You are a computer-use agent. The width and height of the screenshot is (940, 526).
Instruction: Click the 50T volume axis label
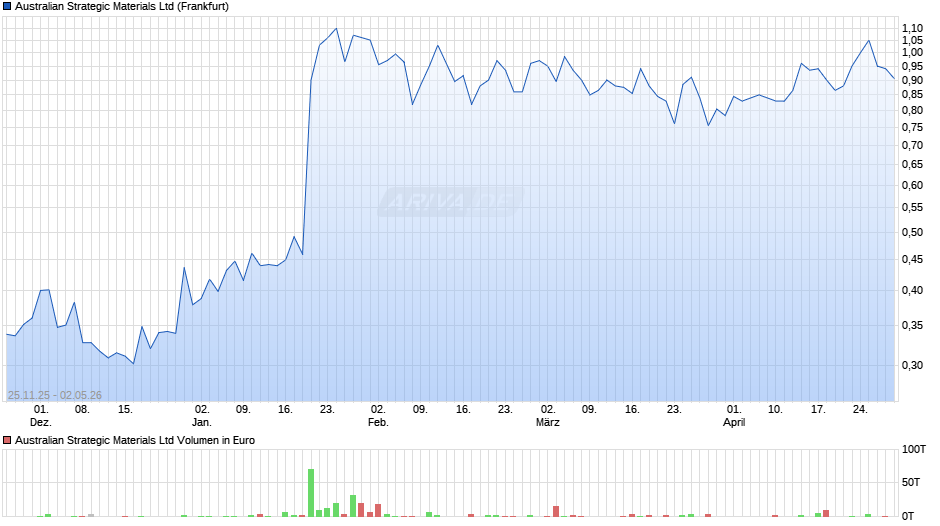(x=911, y=482)
